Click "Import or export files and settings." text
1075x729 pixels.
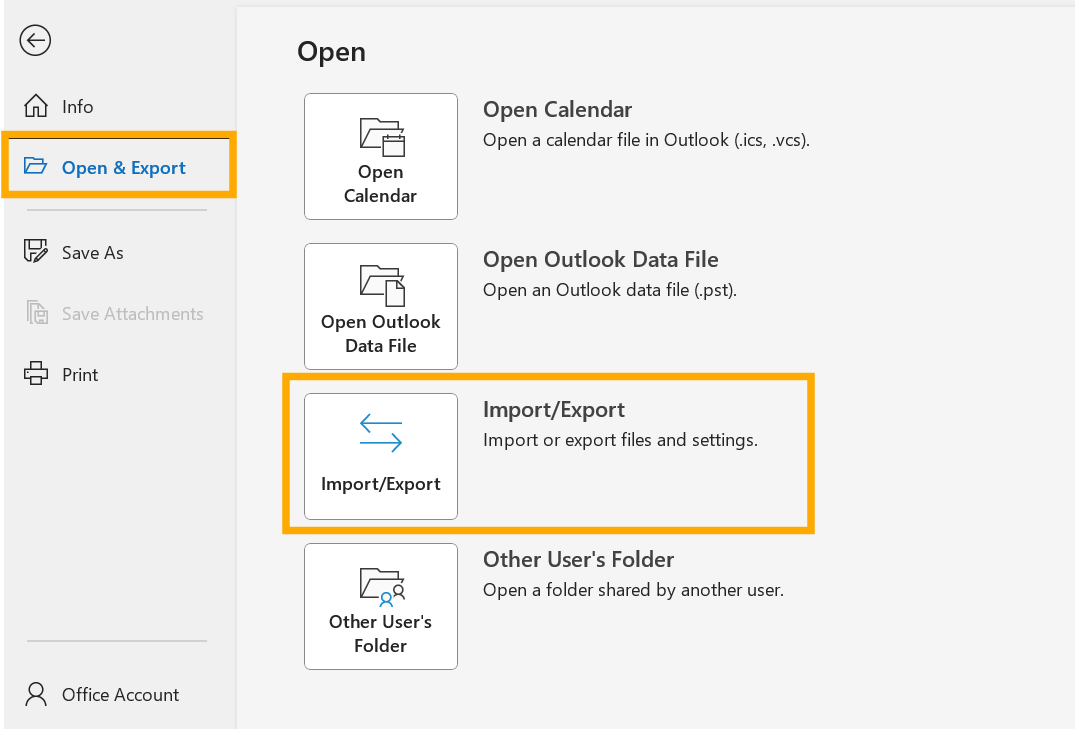pos(620,440)
